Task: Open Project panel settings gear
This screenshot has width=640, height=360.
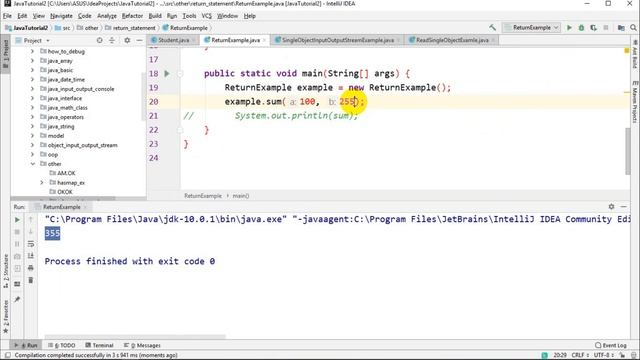Action: [127, 40]
